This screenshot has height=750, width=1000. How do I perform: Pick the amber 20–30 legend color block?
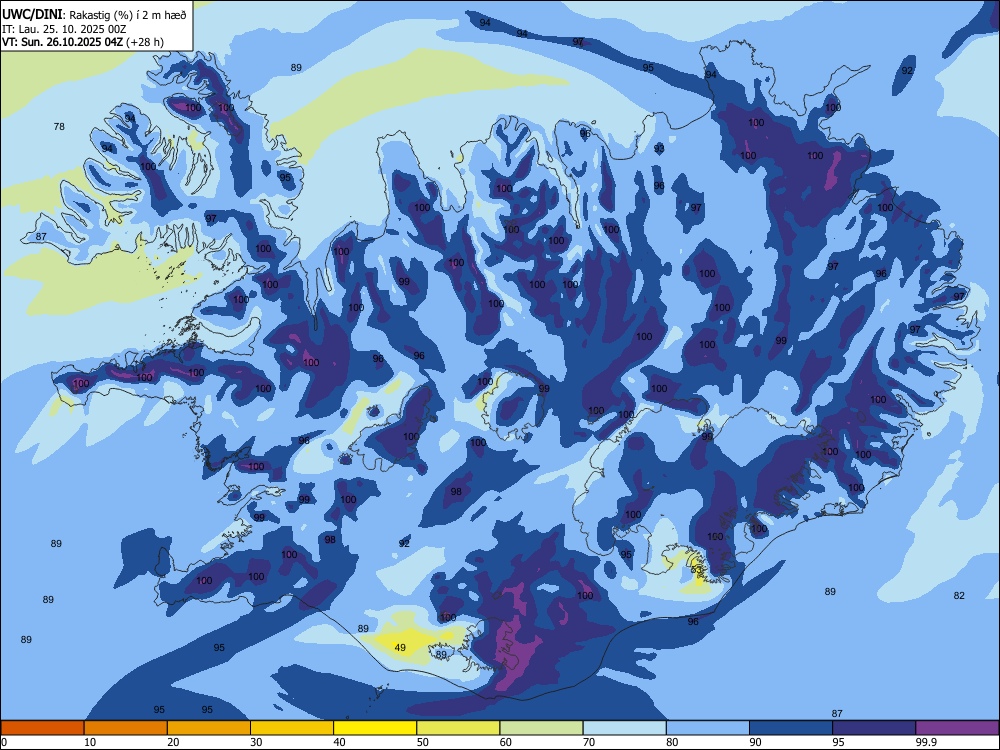click(209, 728)
